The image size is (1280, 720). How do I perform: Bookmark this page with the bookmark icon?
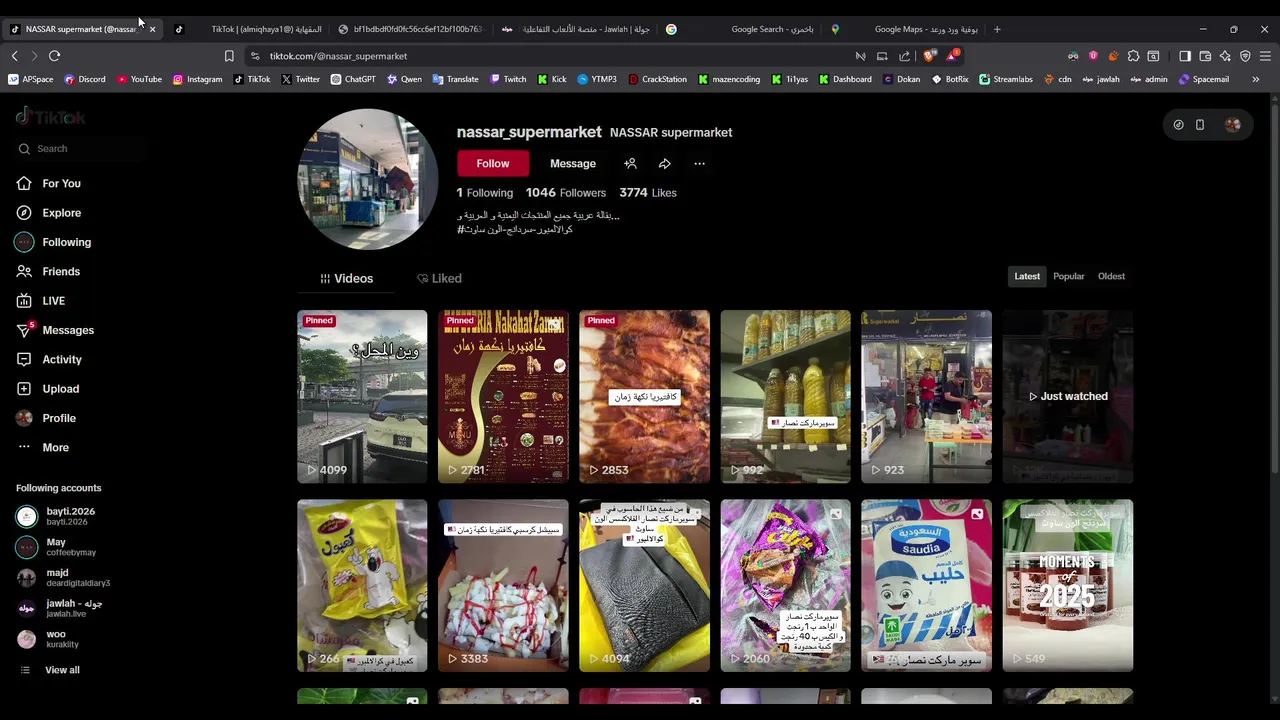pos(229,56)
